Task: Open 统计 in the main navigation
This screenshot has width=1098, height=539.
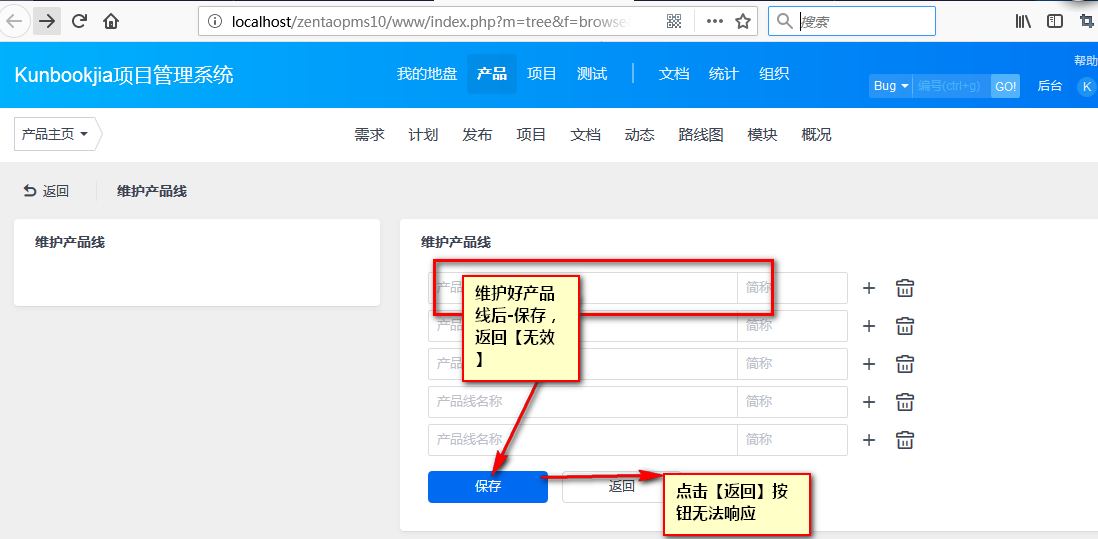Action: pyautogui.click(x=723, y=74)
